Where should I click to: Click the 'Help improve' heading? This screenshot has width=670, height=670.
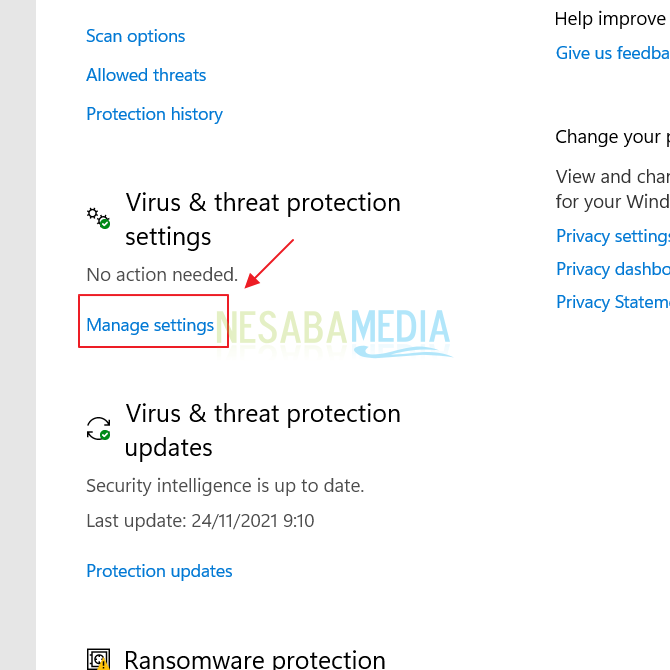pos(610,19)
